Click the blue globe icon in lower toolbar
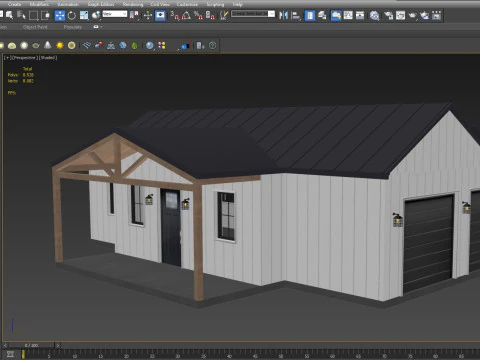480x360 pixels. coord(123,46)
